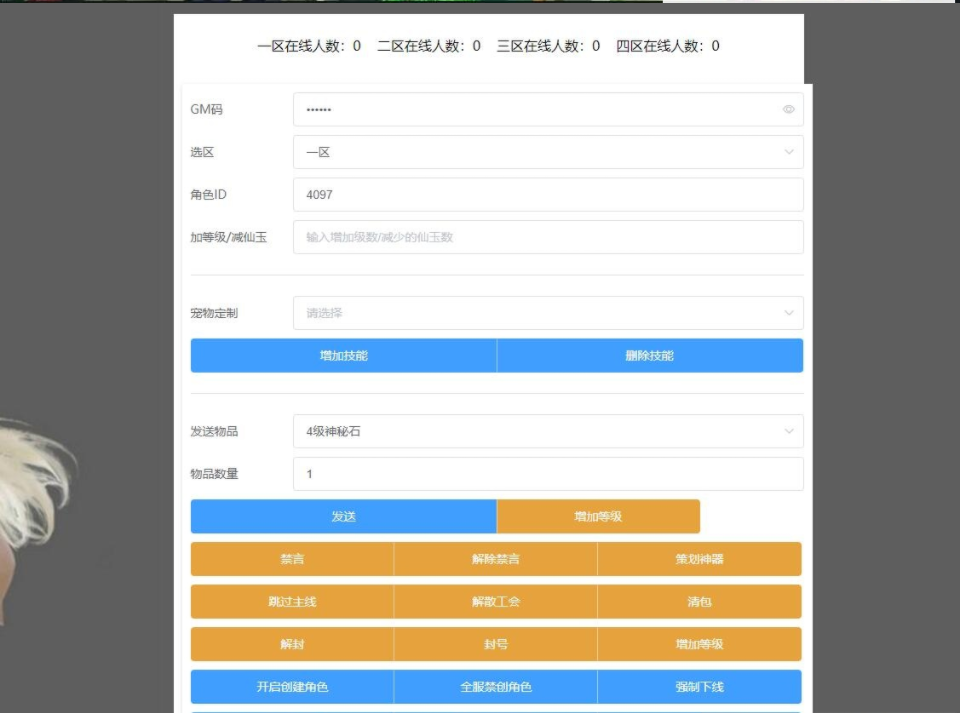The height and width of the screenshot is (713, 960).
Task: Open the 宠物定制 dropdown selector
Action: point(547,313)
